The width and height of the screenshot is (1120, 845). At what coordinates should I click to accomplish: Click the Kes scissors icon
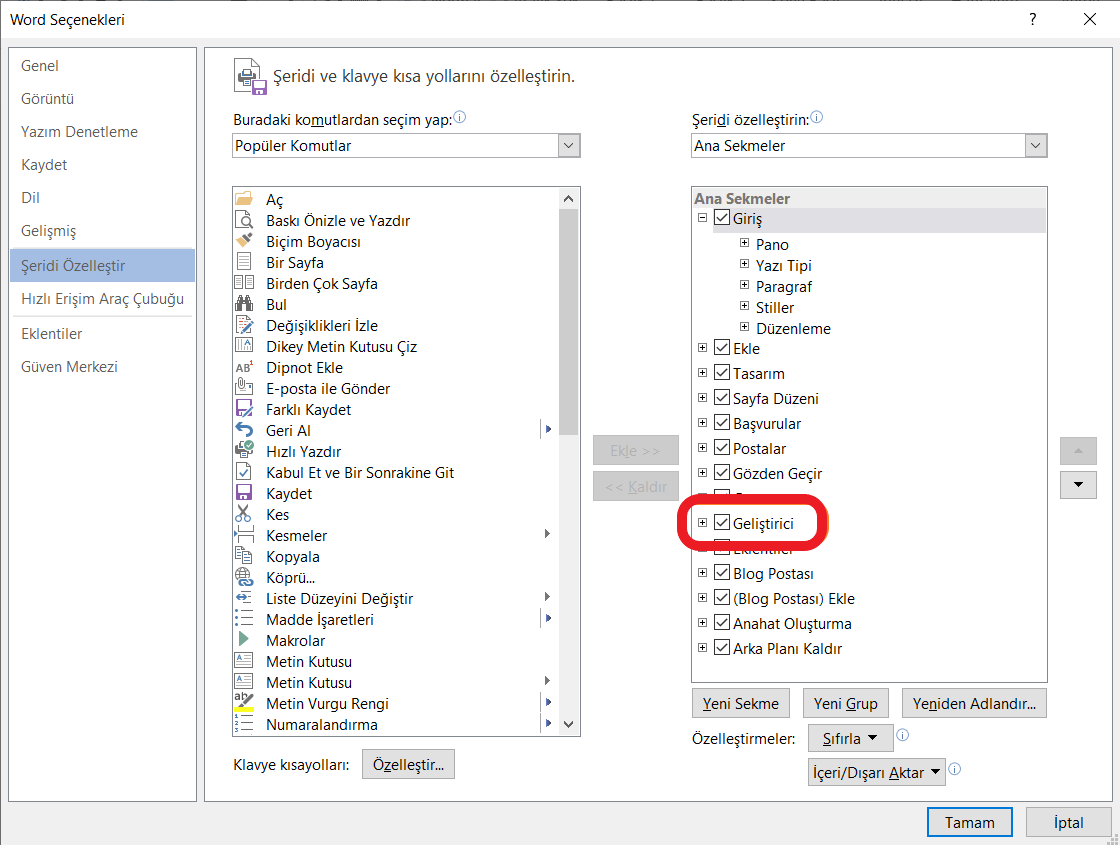pos(244,514)
